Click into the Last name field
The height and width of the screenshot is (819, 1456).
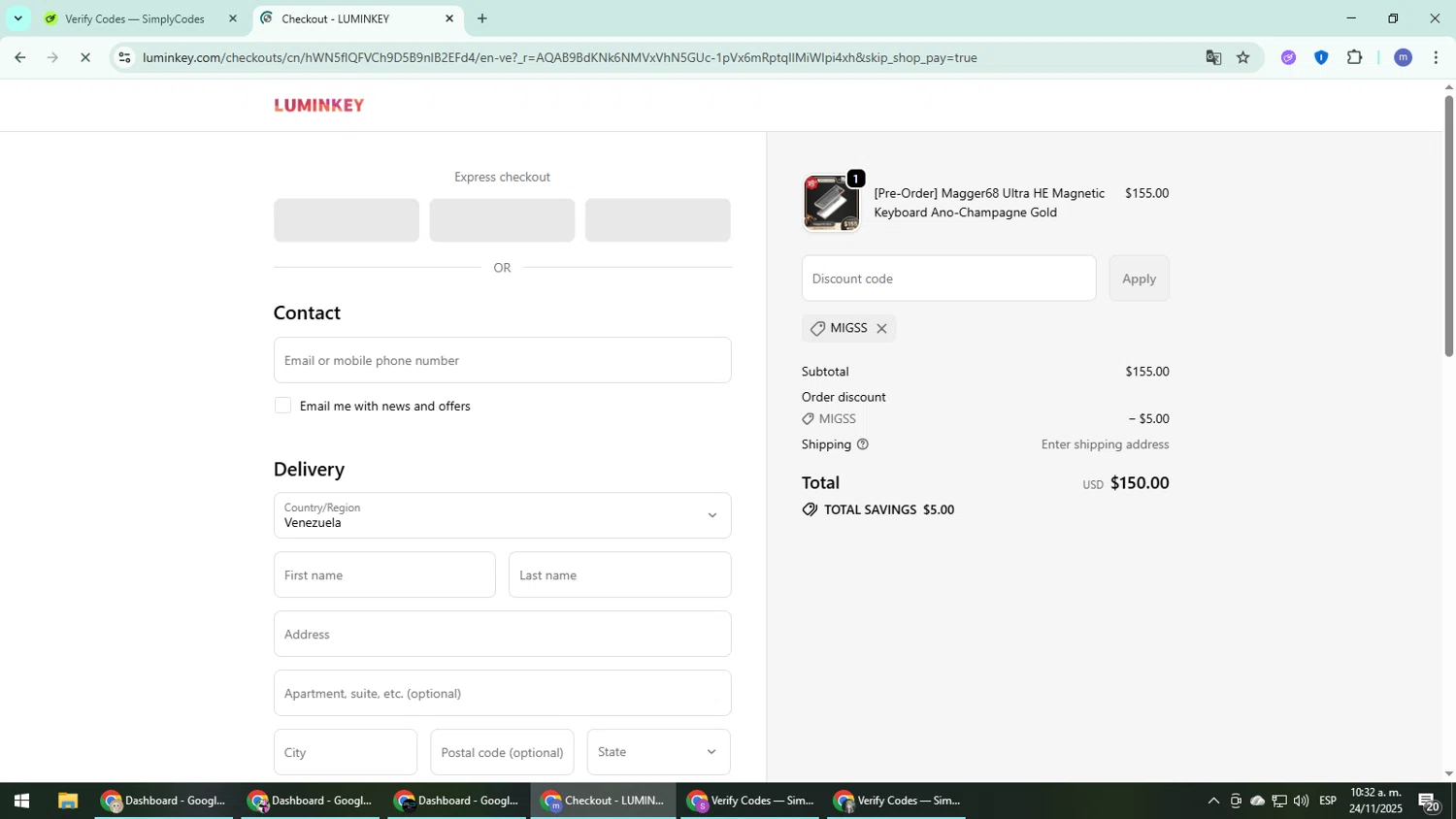[619, 574]
